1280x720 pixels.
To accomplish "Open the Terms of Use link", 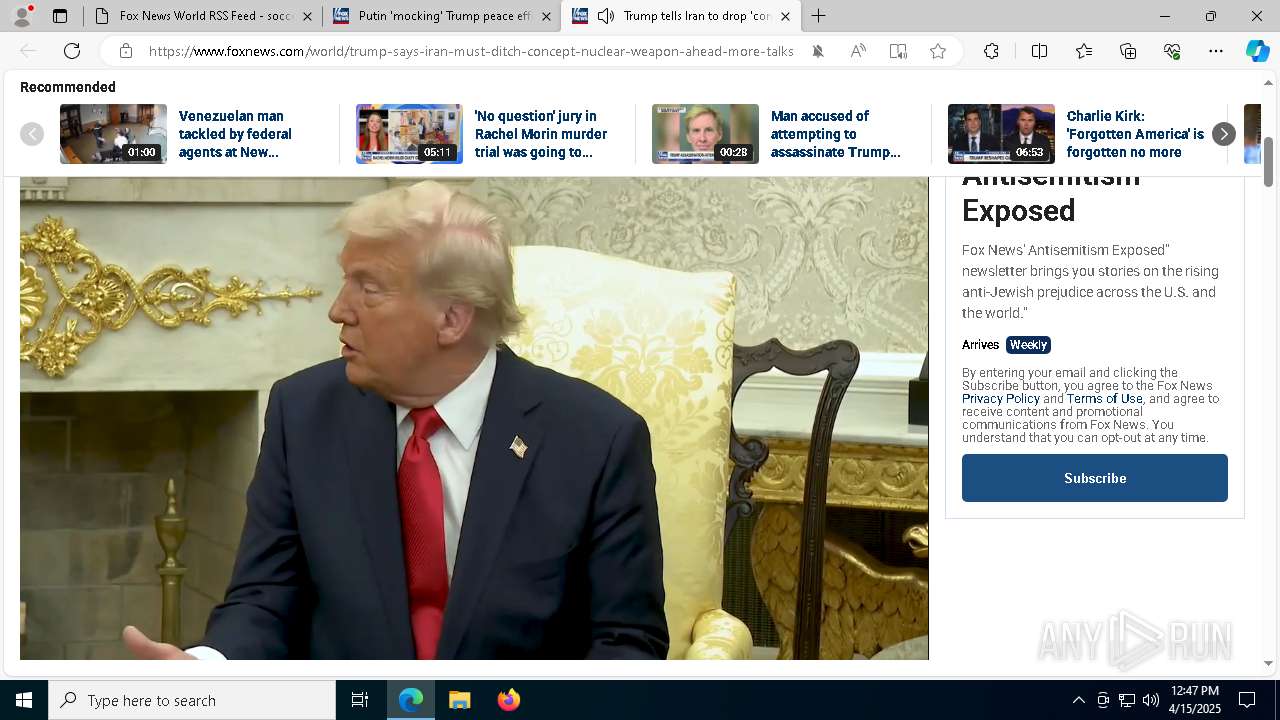I will [1105, 399].
